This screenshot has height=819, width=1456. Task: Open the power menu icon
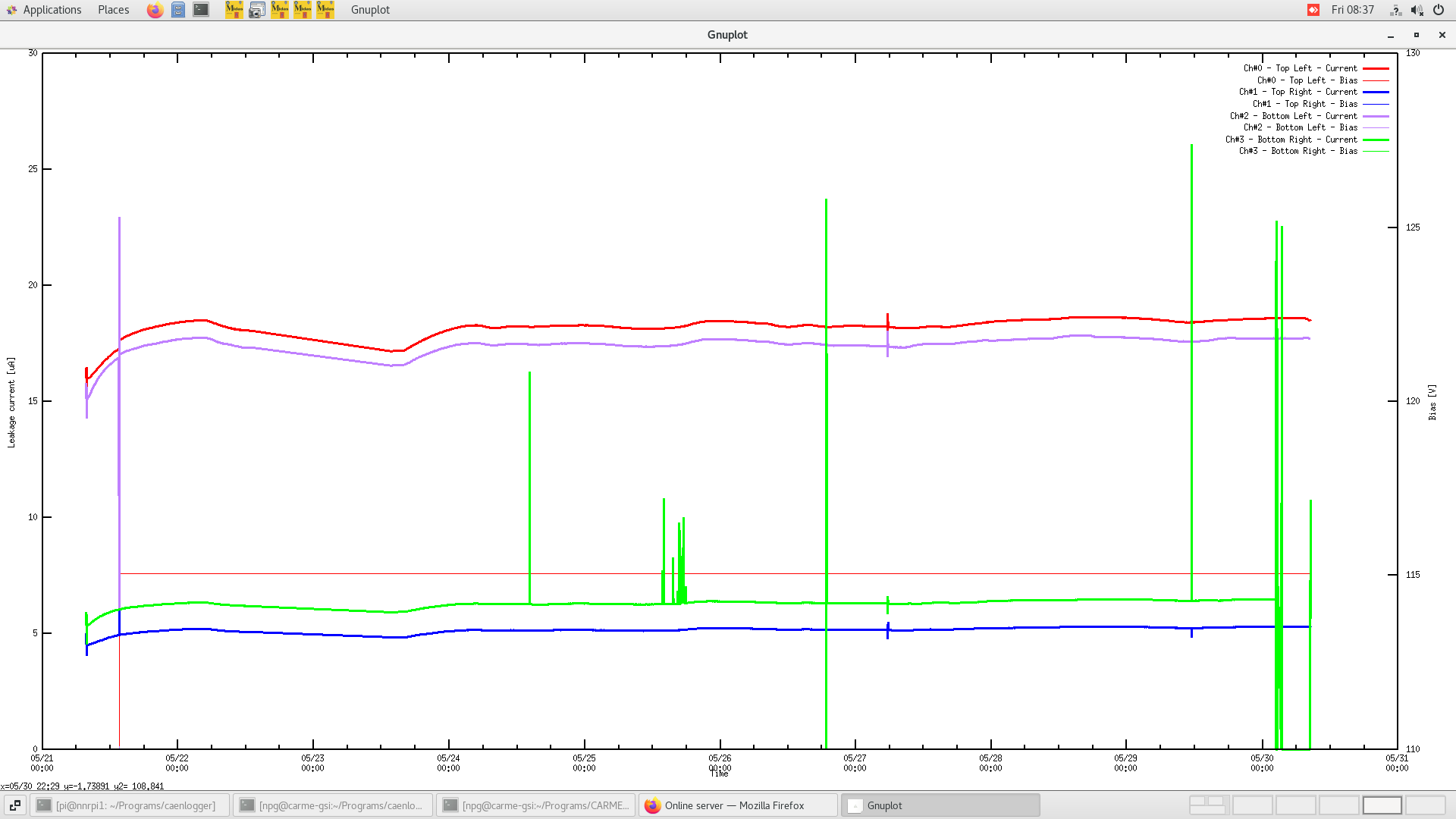[x=1439, y=10]
